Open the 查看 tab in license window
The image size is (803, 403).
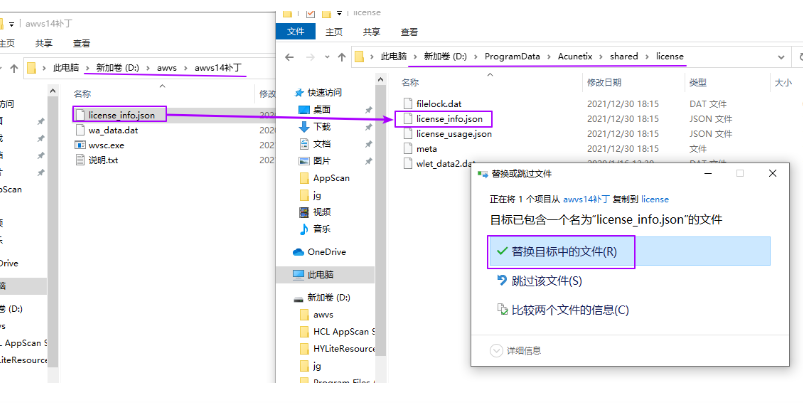pyautogui.click(x=409, y=32)
